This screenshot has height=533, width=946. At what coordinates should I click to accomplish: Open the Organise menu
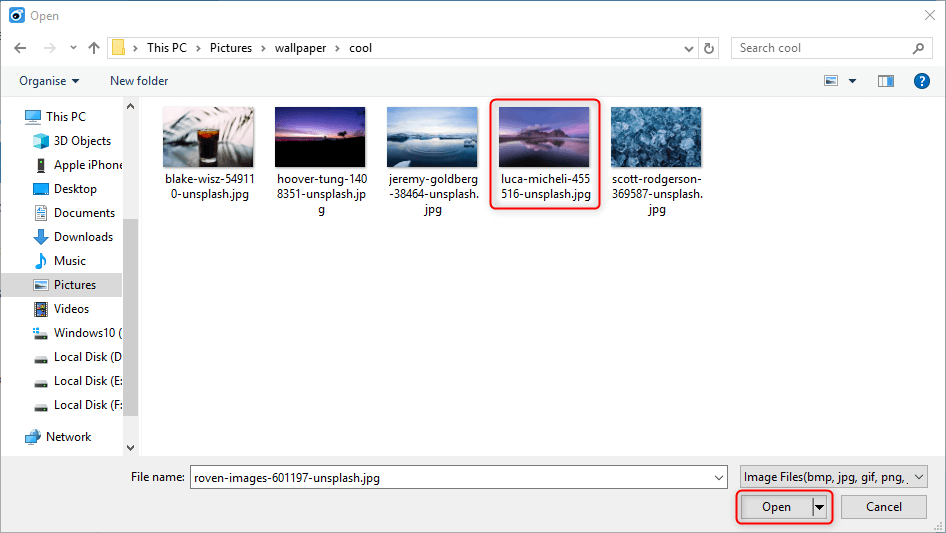[x=49, y=81]
